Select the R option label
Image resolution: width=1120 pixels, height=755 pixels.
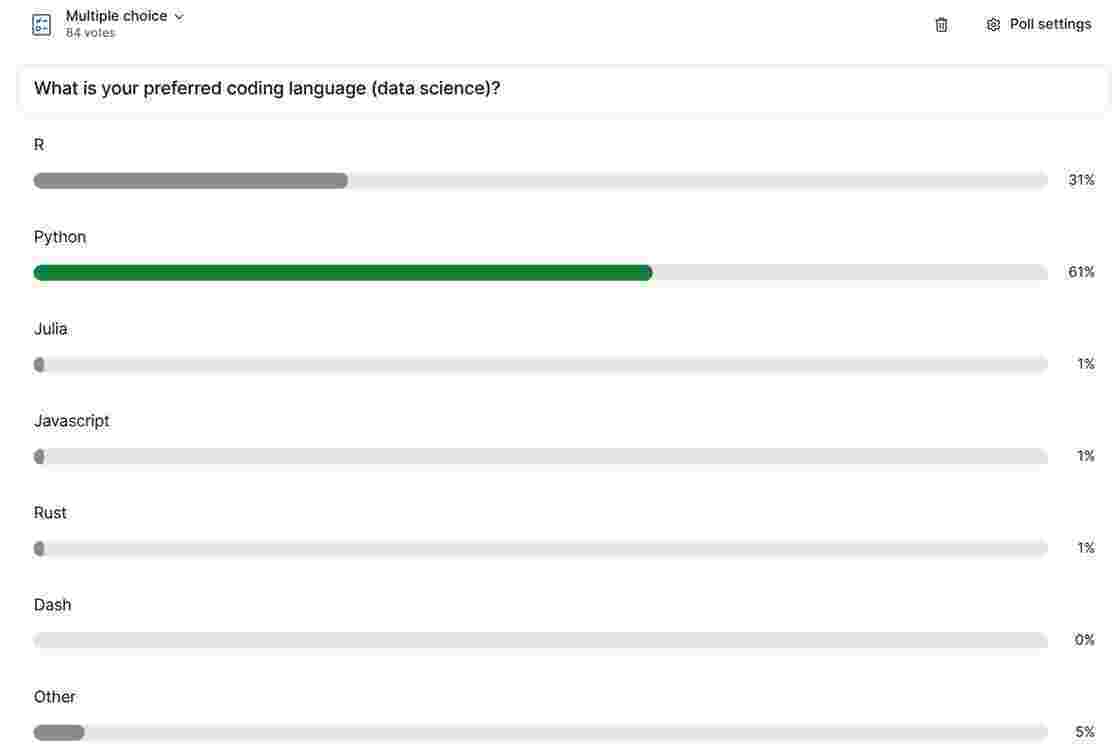[39, 145]
